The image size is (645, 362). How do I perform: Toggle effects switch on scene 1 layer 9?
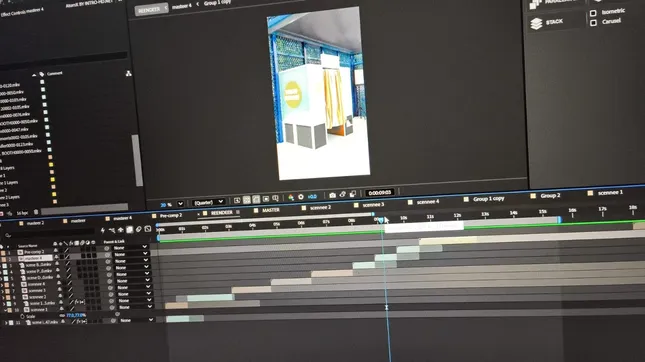point(77,302)
